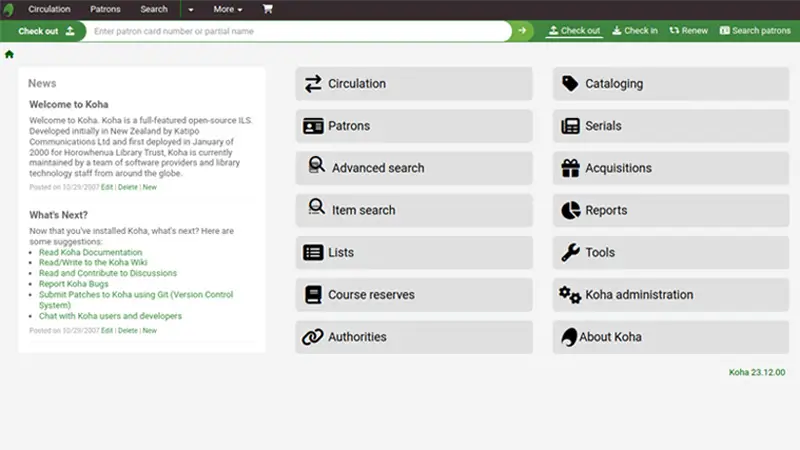800x450 pixels.
Task: Open Koha administration gears icon
Action: (x=570, y=295)
